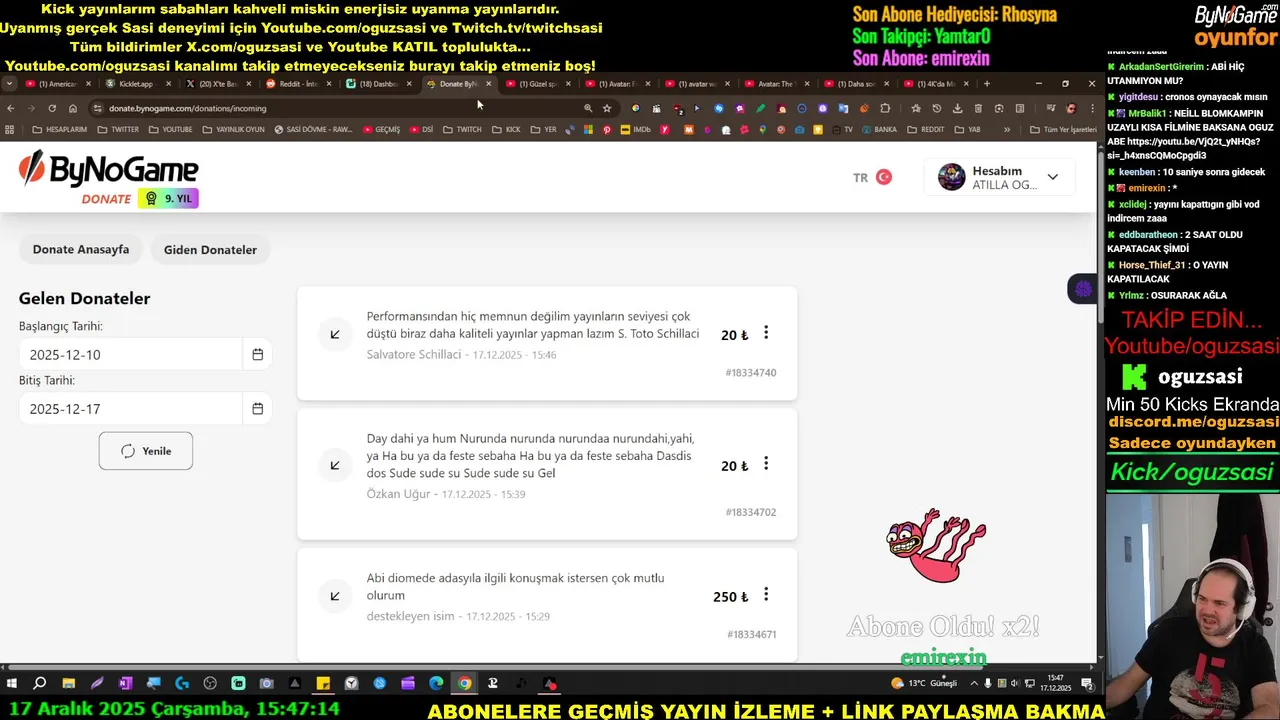Viewport: 1280px width, 720px height.
Task: Click the 250 ₺ donation amount
Action: pos(731,597)
